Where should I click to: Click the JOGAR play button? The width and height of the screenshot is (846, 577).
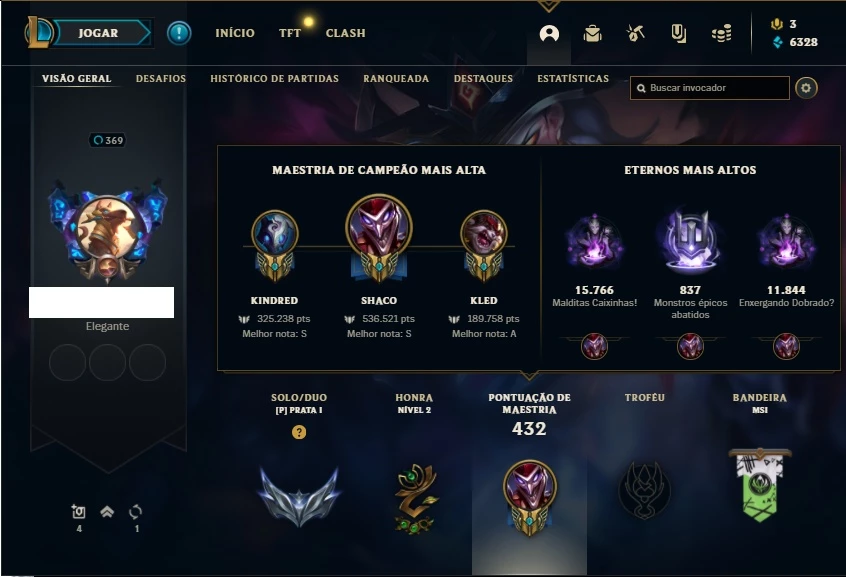click(98, 33)
